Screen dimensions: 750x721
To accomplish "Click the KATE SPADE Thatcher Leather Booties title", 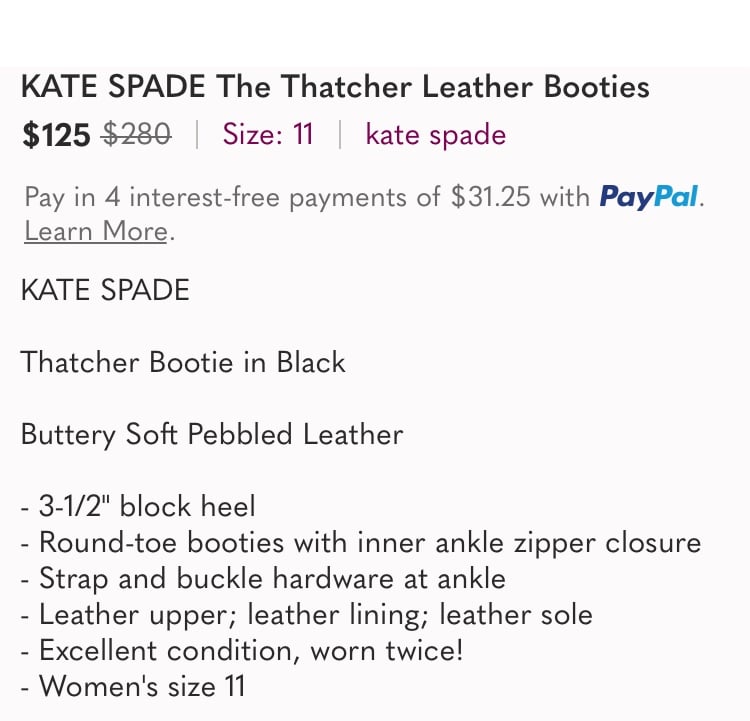I will tap(335, 87).
